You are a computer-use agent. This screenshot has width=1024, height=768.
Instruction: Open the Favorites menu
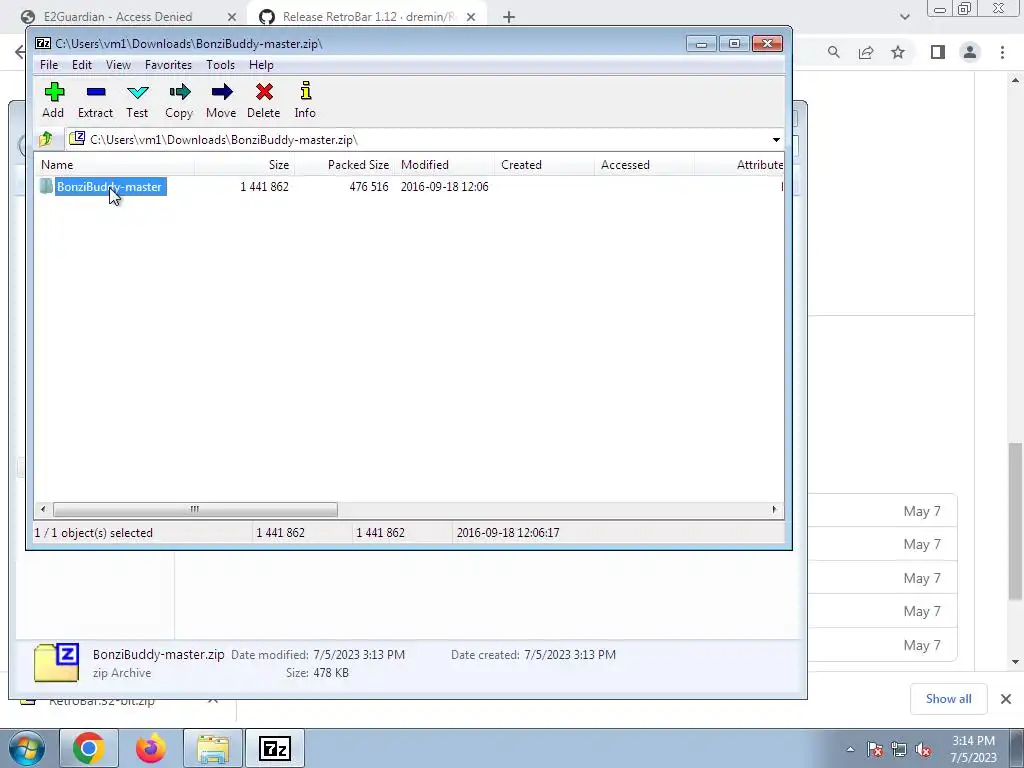(x=168, y=65)
